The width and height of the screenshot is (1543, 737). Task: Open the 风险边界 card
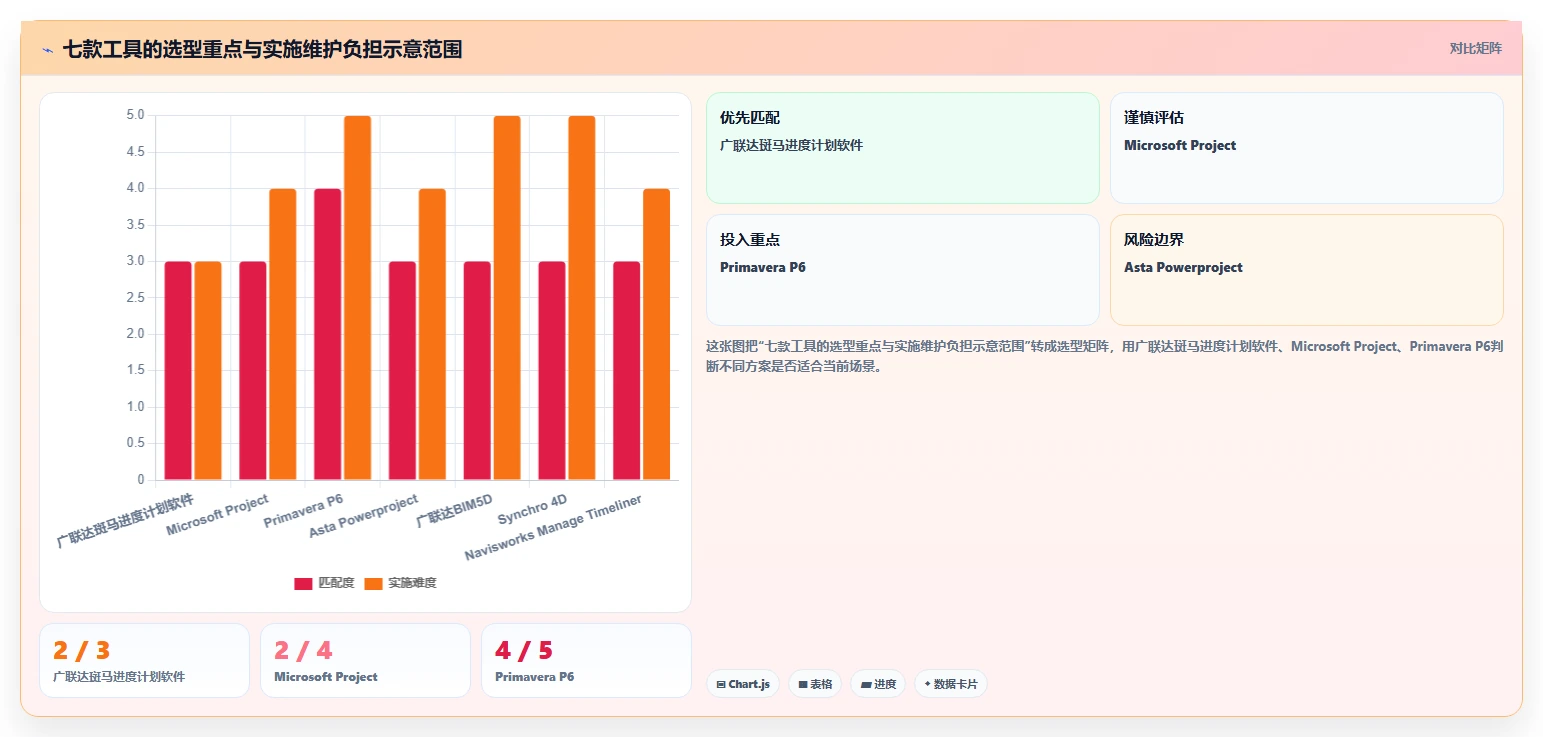[x=1306, y=270]
